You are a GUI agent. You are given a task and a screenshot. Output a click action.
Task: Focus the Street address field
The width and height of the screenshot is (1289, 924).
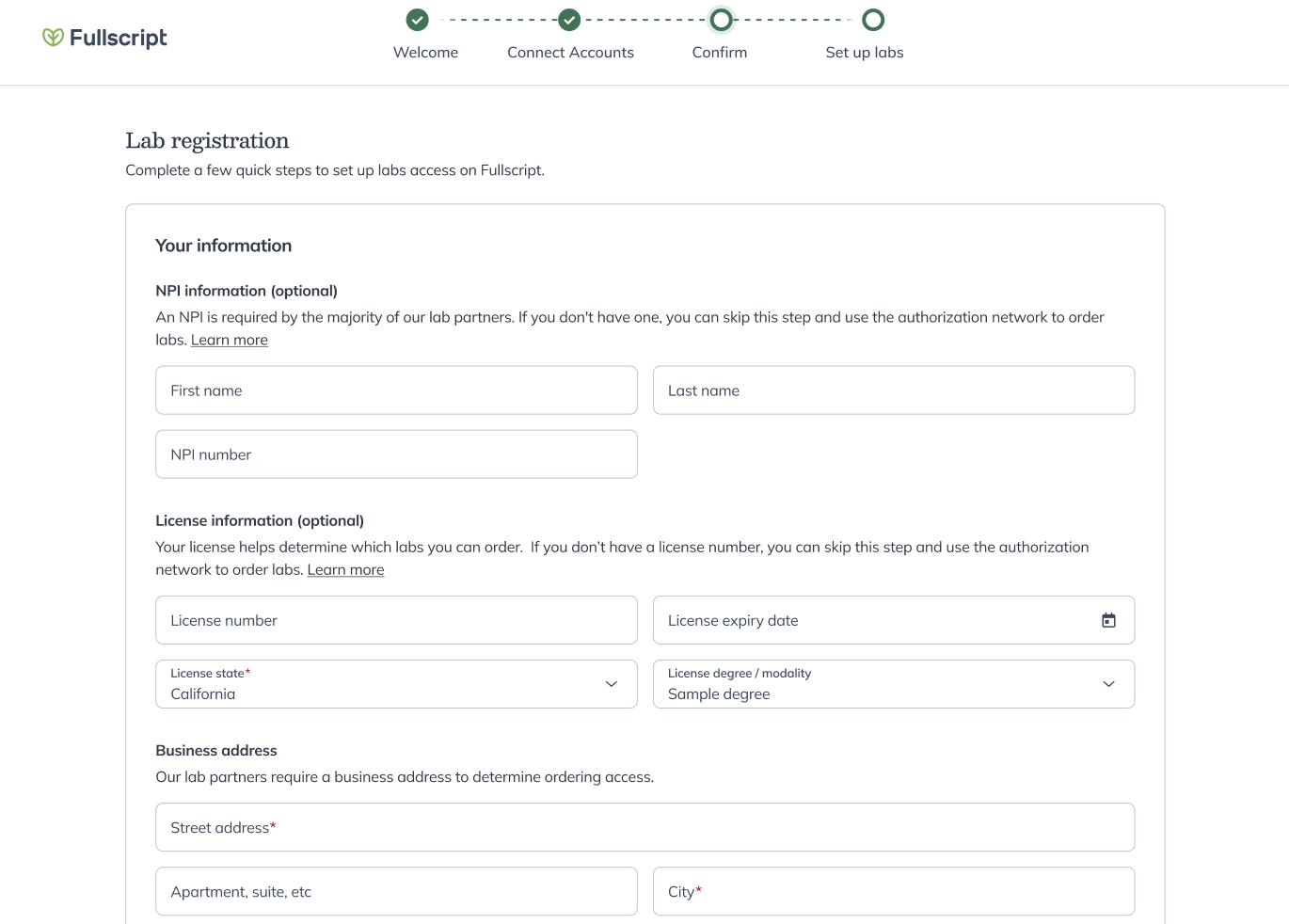click(x=645, y=827)
